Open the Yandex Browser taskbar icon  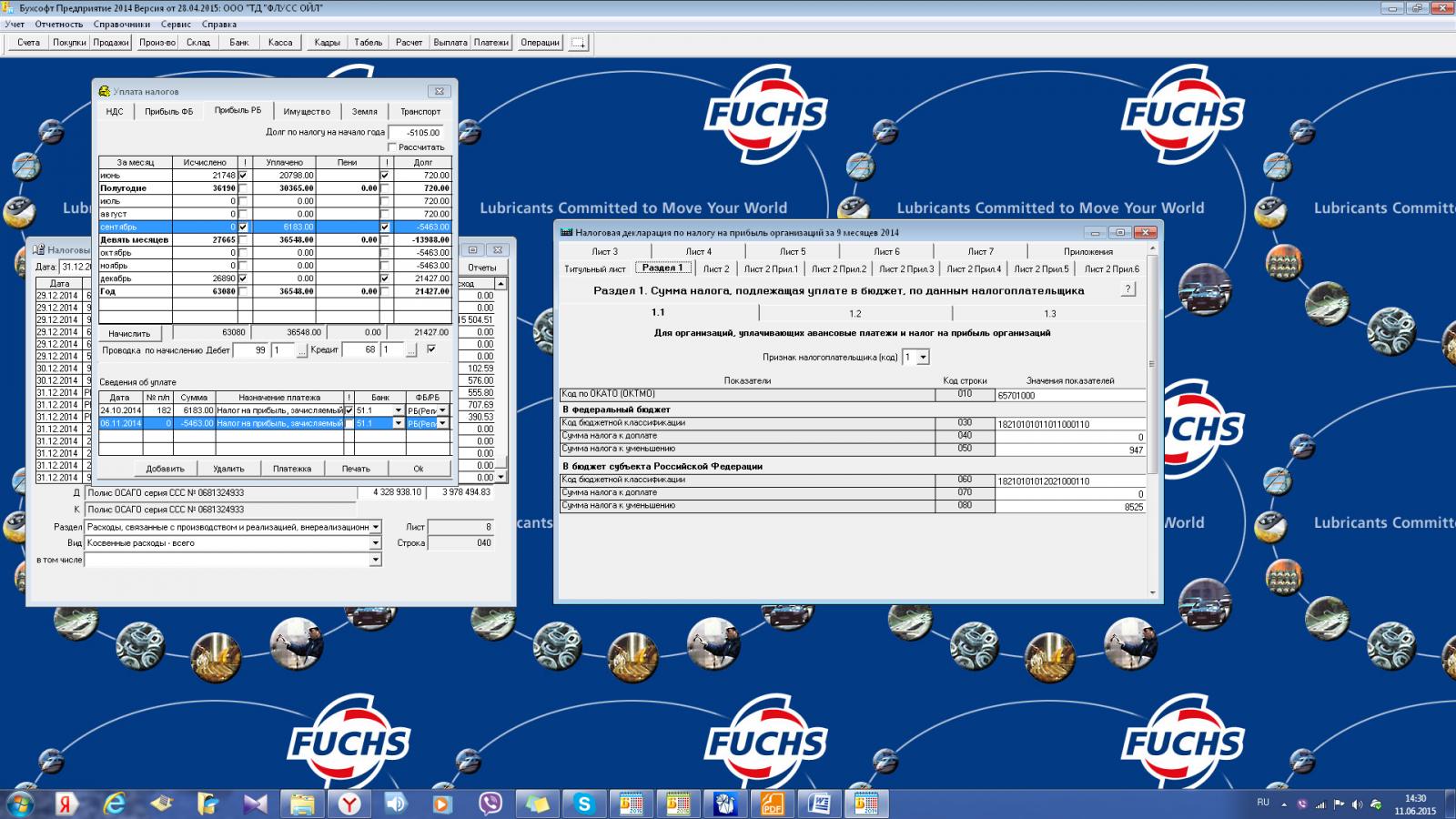pos(349,804)
